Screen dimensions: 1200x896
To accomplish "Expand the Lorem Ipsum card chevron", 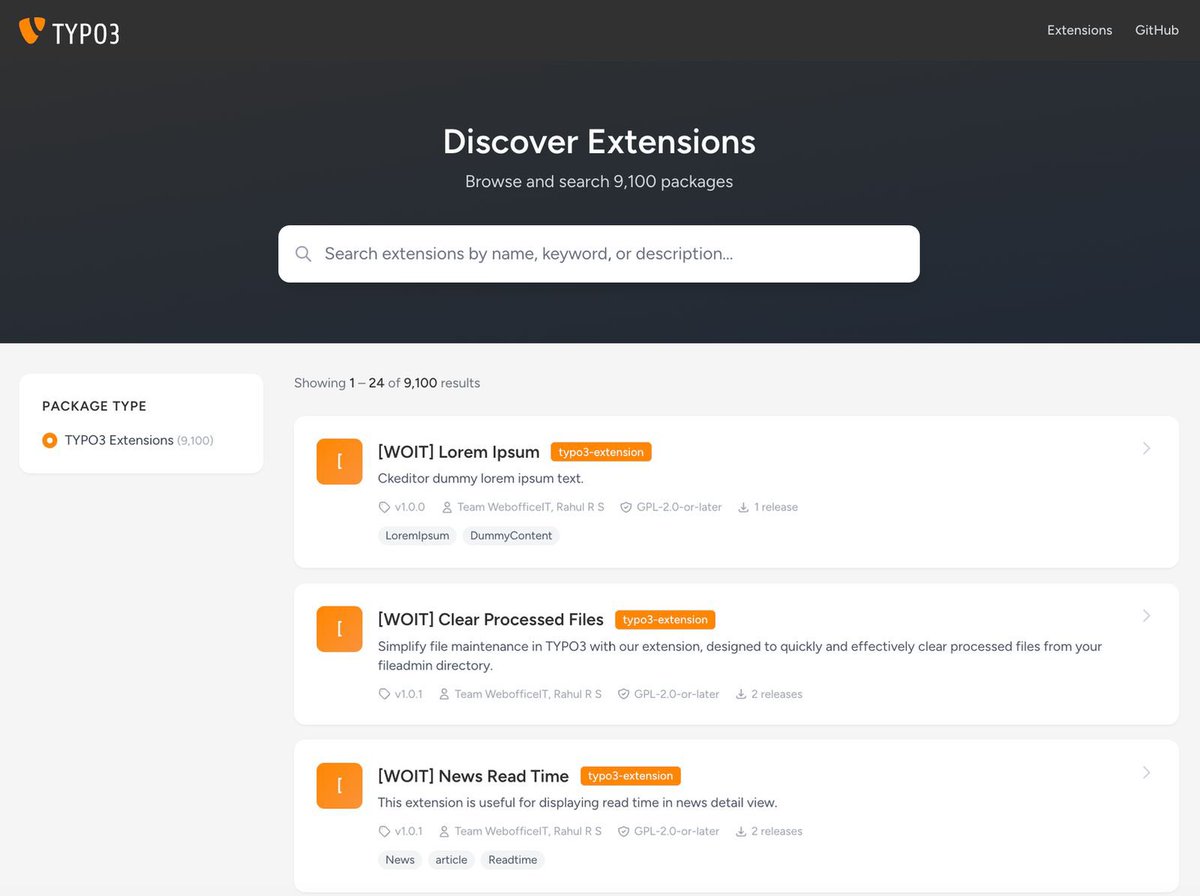I will [1147, 448].
